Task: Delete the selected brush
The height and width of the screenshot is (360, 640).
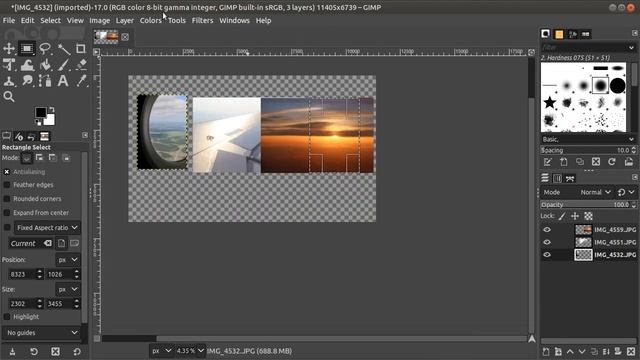Action: click(x=596, y=162)
